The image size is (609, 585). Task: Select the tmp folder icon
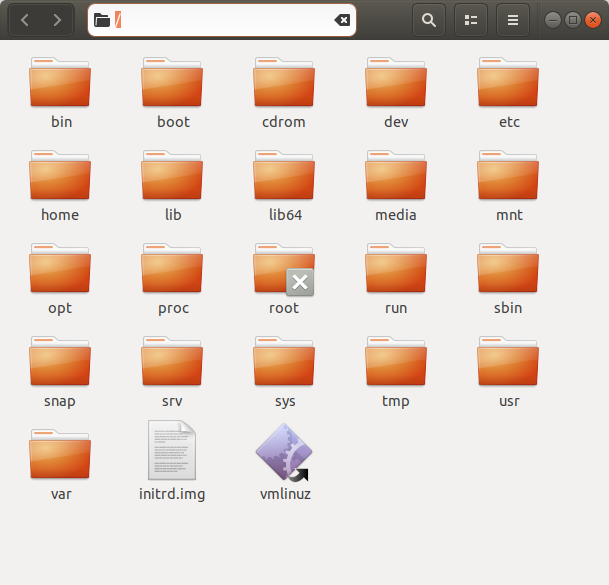pos(396,361)
